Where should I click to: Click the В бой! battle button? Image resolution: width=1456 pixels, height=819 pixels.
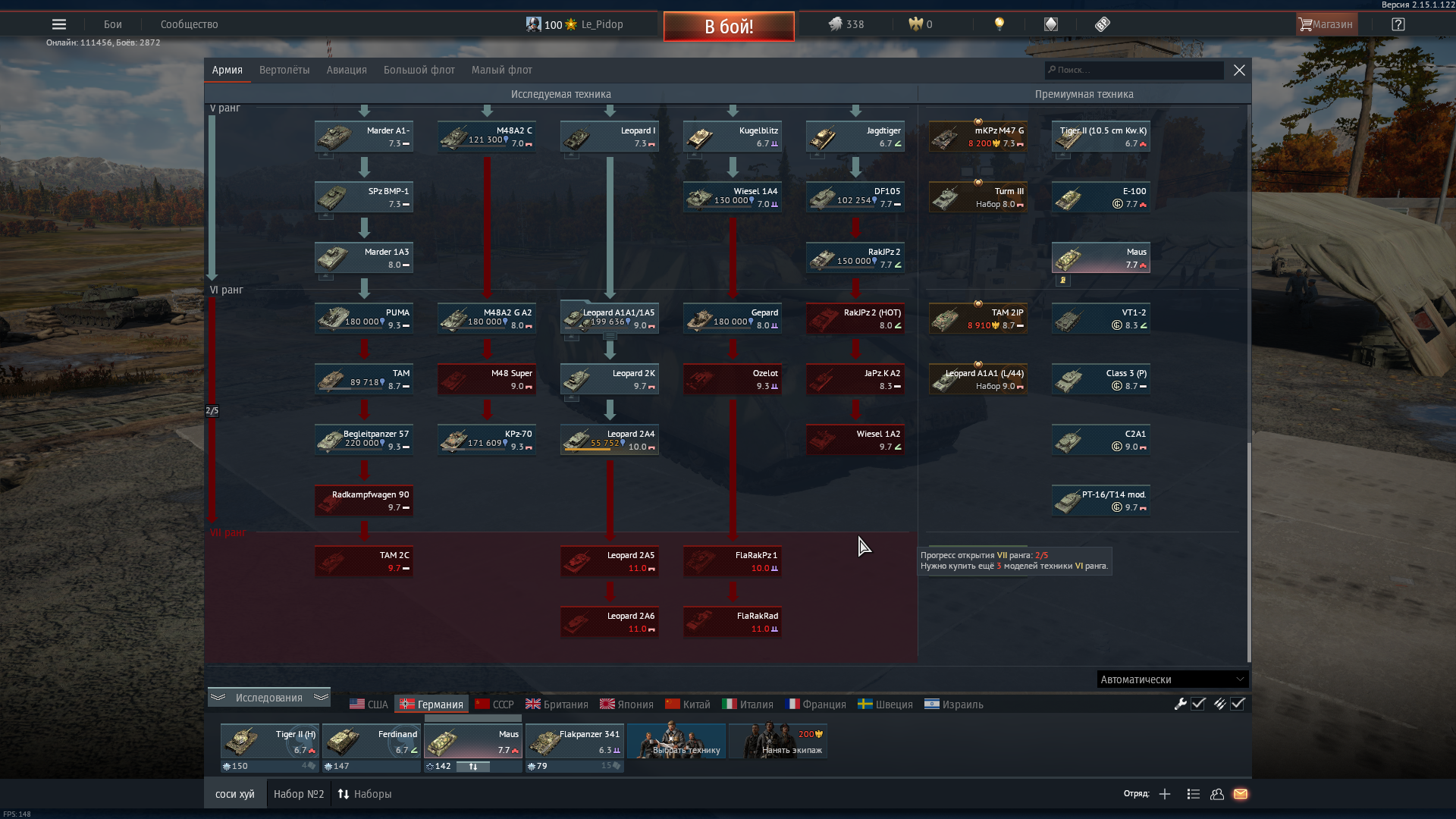729,27
